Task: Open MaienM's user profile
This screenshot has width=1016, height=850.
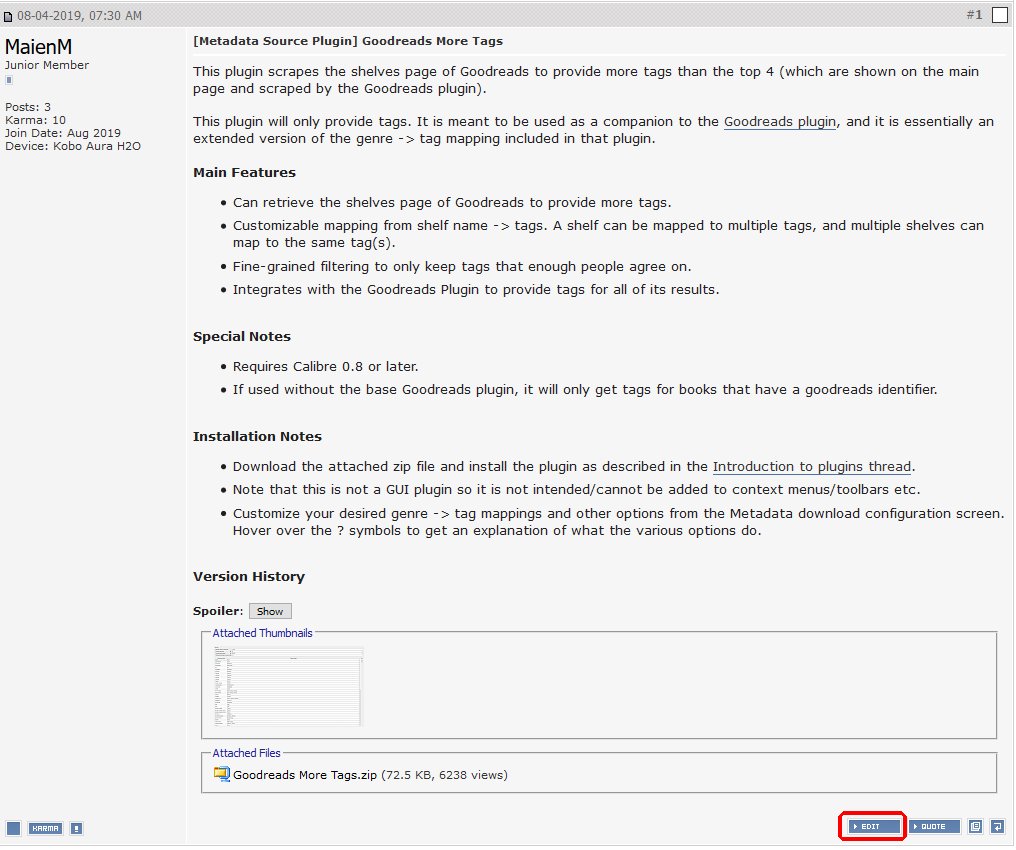Action: coord(39,47)
